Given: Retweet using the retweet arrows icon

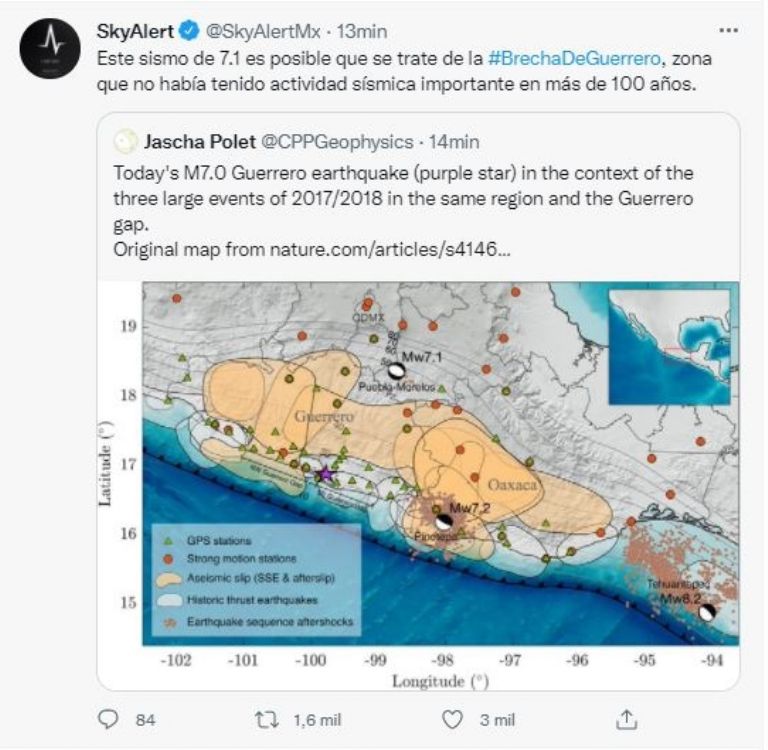Looking at the screenshot, I should 267,720.
